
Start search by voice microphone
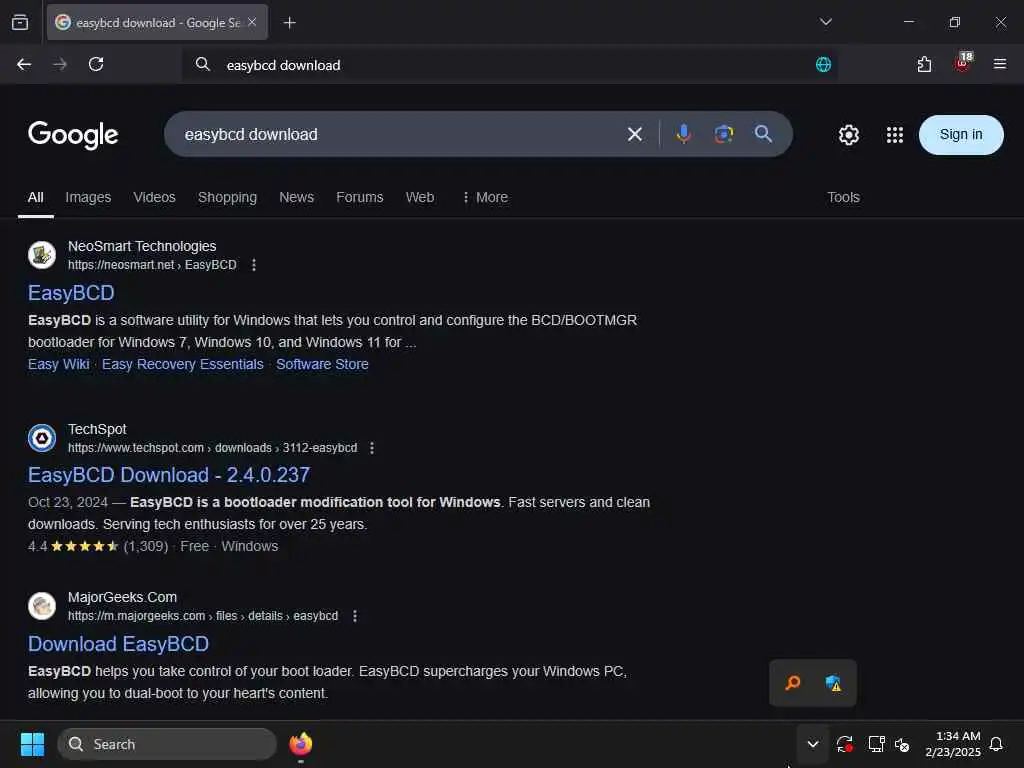(684, 134)
